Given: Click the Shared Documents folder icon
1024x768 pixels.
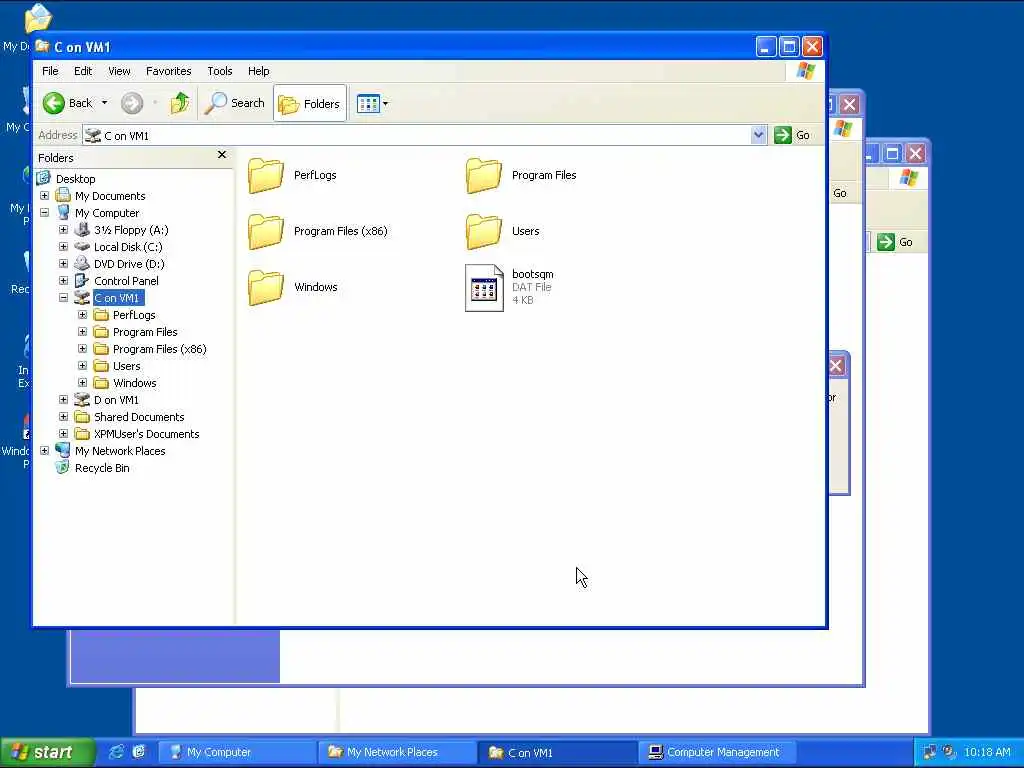Looking at the screenshot, I should click(x=82, y=417).
